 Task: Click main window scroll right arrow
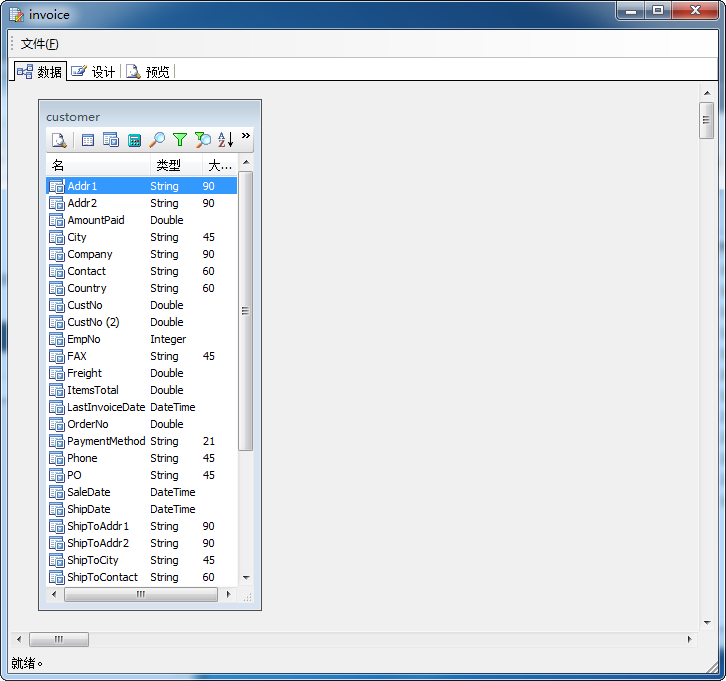click(690, 639)
